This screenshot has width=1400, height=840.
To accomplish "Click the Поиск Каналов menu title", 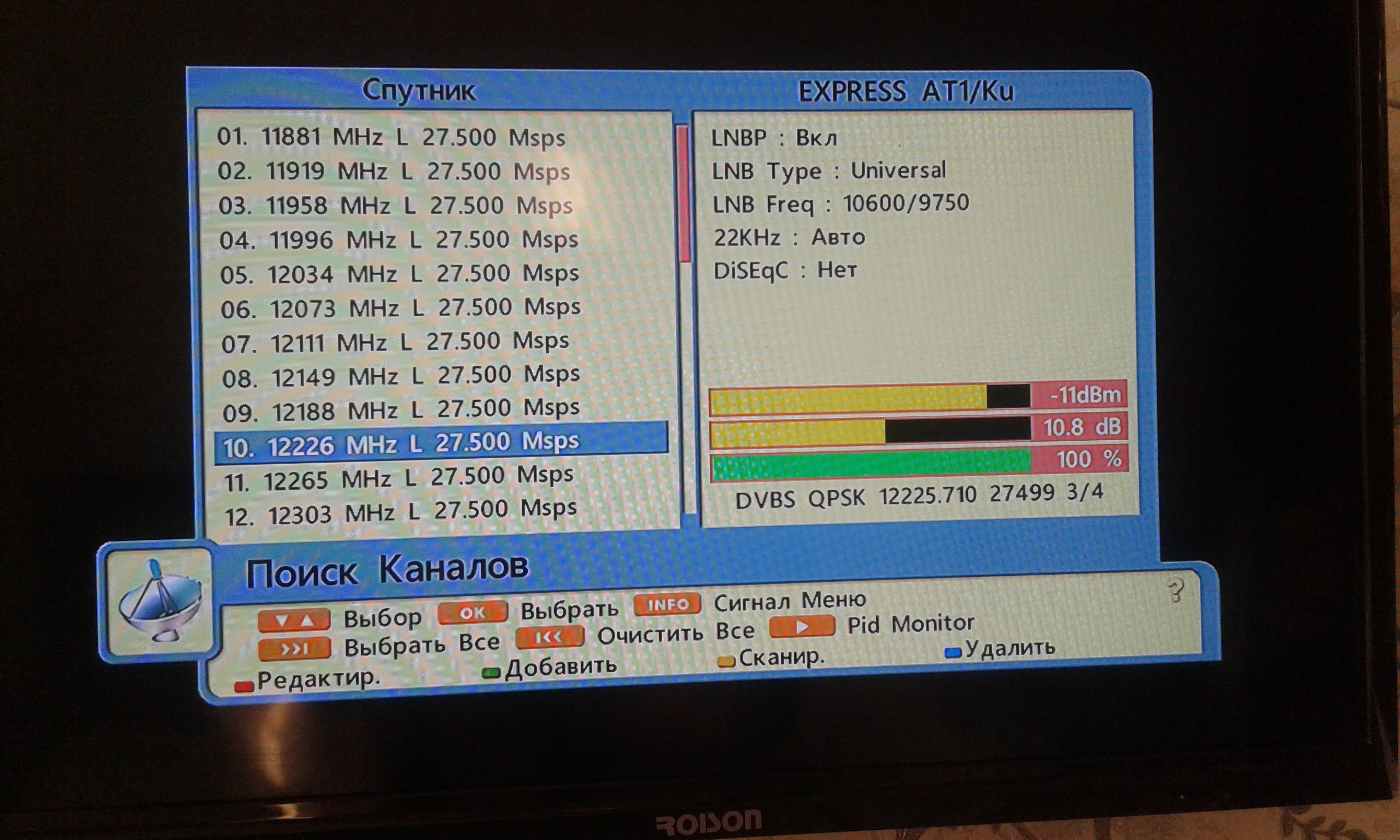I will (387, 570).
